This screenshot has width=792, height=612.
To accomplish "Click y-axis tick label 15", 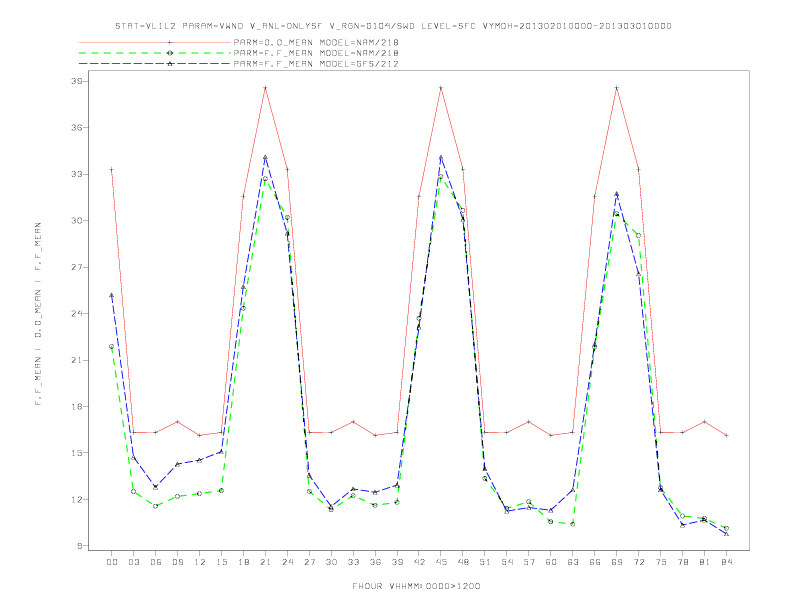I will (x=76, y=453).
